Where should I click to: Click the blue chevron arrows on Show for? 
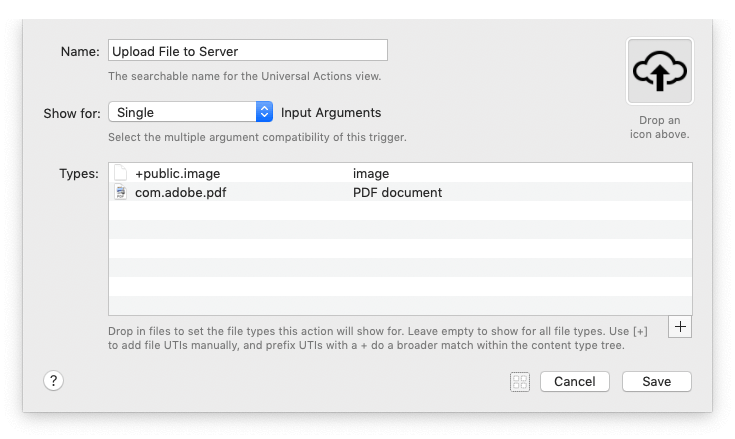click(x=264, y=112)
